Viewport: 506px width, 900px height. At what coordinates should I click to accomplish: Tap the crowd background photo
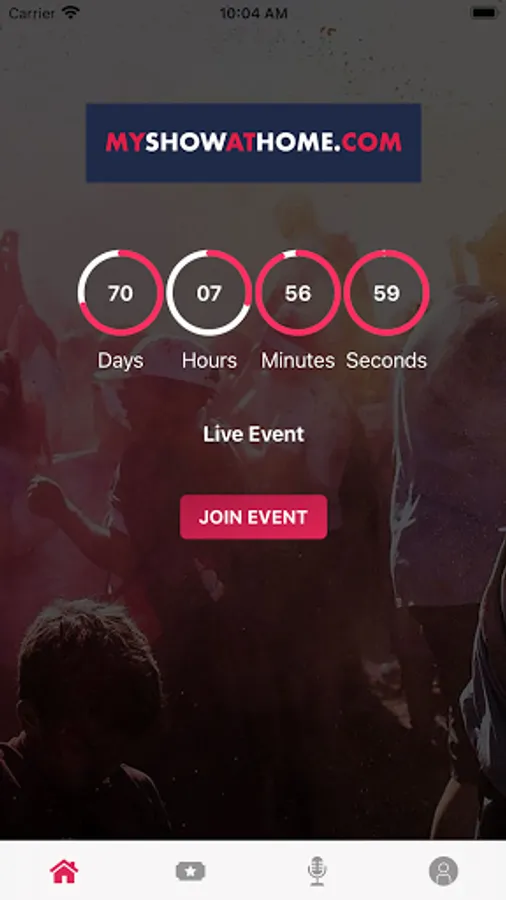[x=252, y=660]
